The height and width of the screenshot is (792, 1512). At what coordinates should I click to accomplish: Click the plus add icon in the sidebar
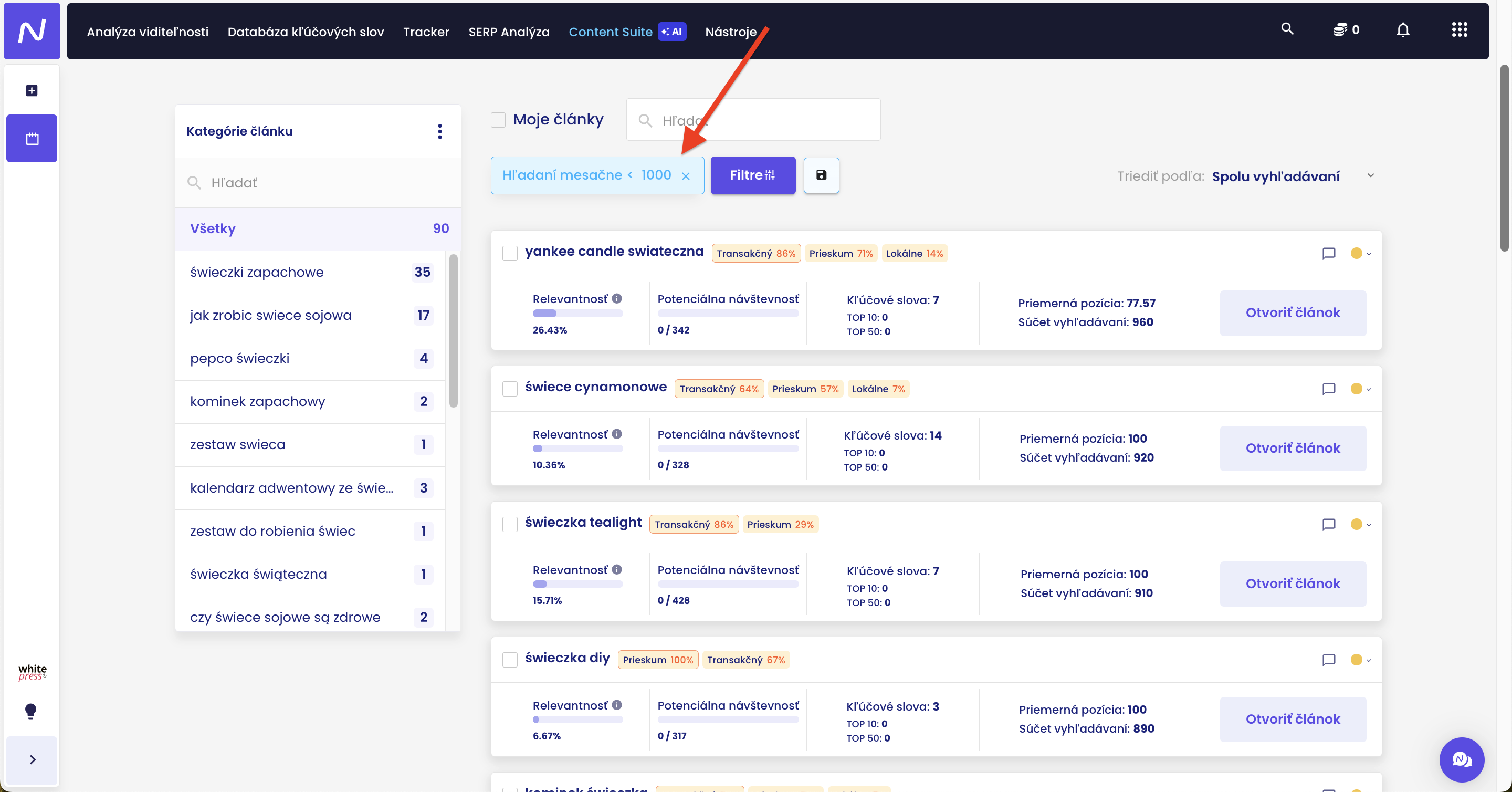point(31,90)
